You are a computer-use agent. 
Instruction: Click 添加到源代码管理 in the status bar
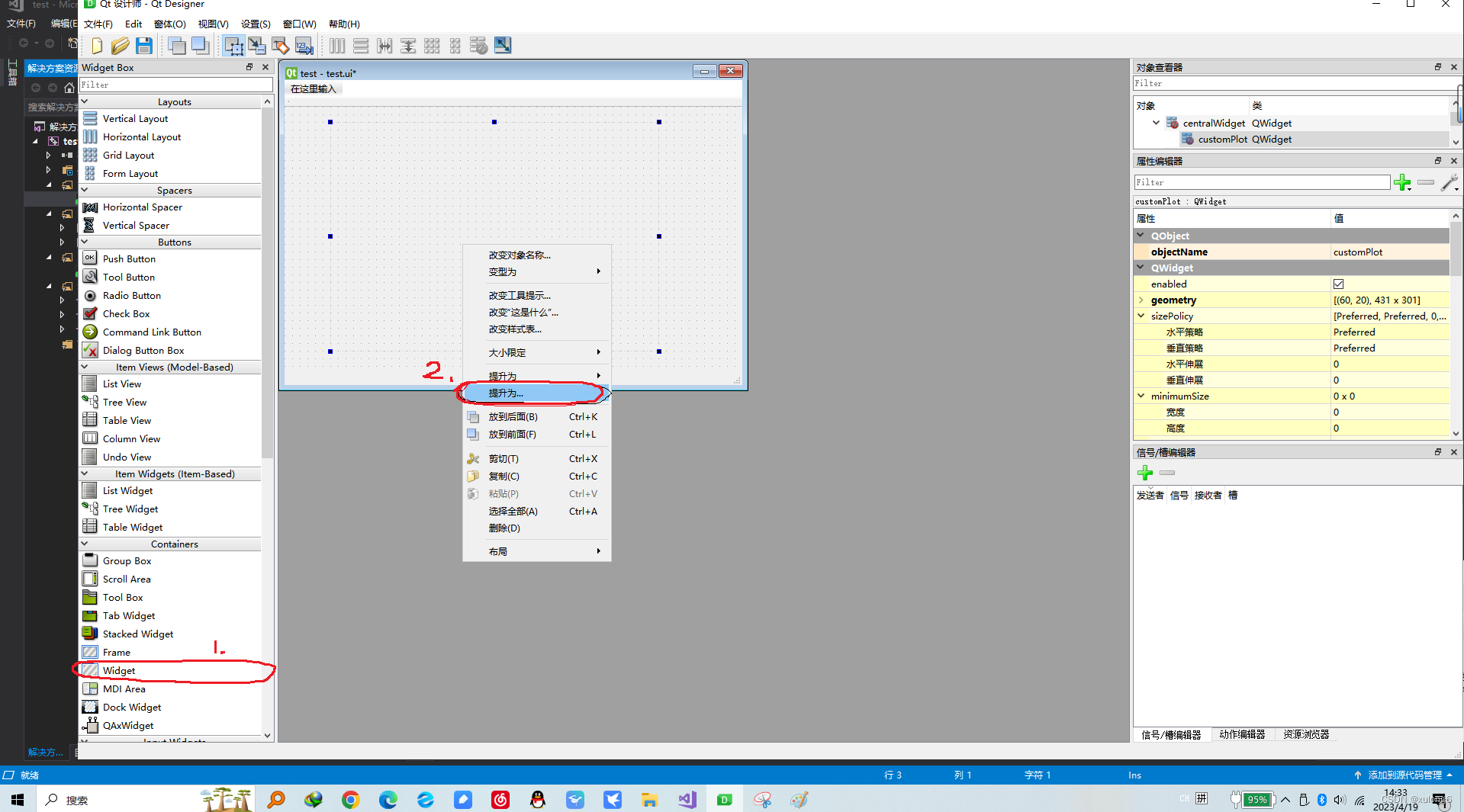[1406, 775]
